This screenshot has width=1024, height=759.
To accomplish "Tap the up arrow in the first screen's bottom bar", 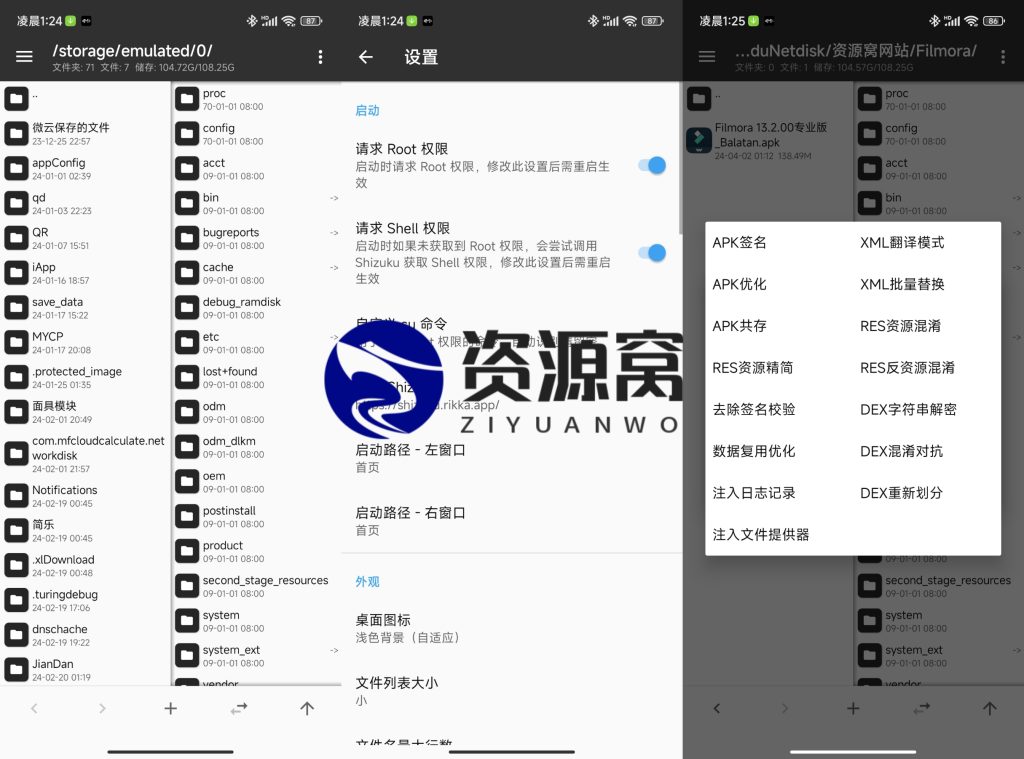I will click(x=307, y=709).
